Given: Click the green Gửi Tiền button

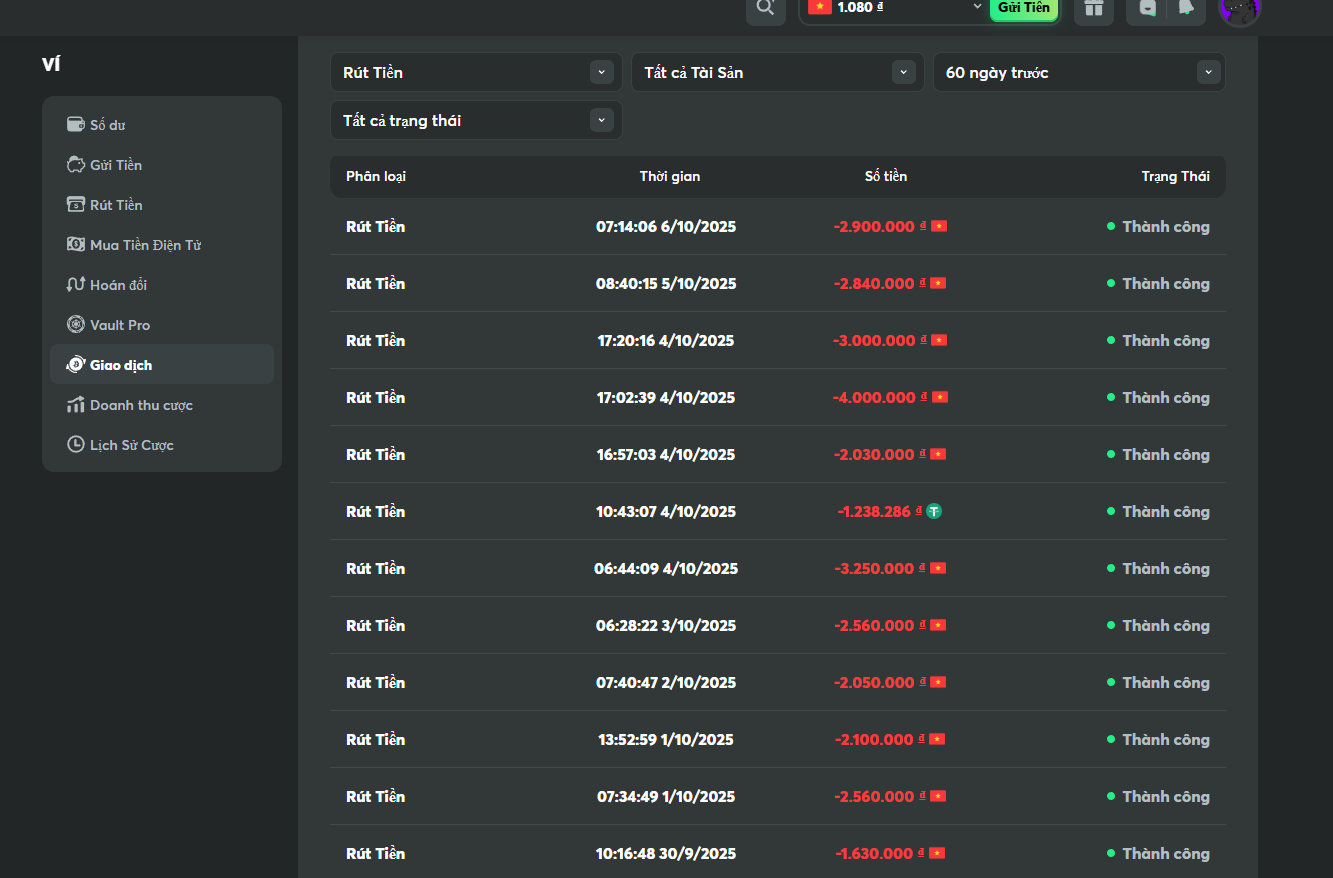Looking at the screenshot, I should click(x=1023, y=8).
